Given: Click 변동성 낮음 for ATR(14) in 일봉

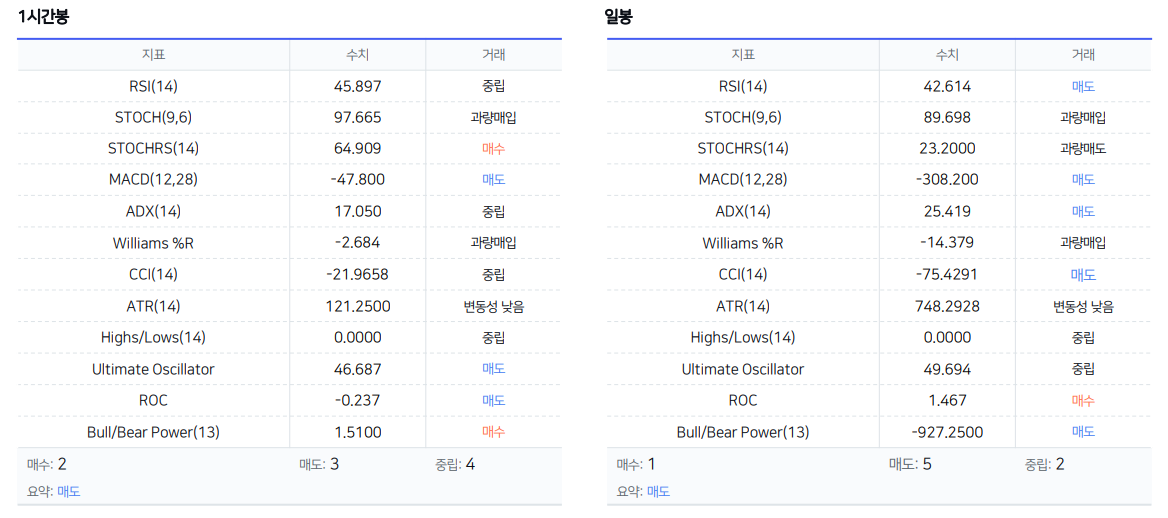Looking at the screenshot, I should 1083,306.
